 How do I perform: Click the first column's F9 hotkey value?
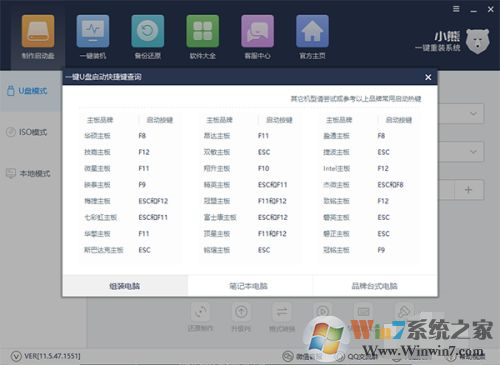pos(142,185)
